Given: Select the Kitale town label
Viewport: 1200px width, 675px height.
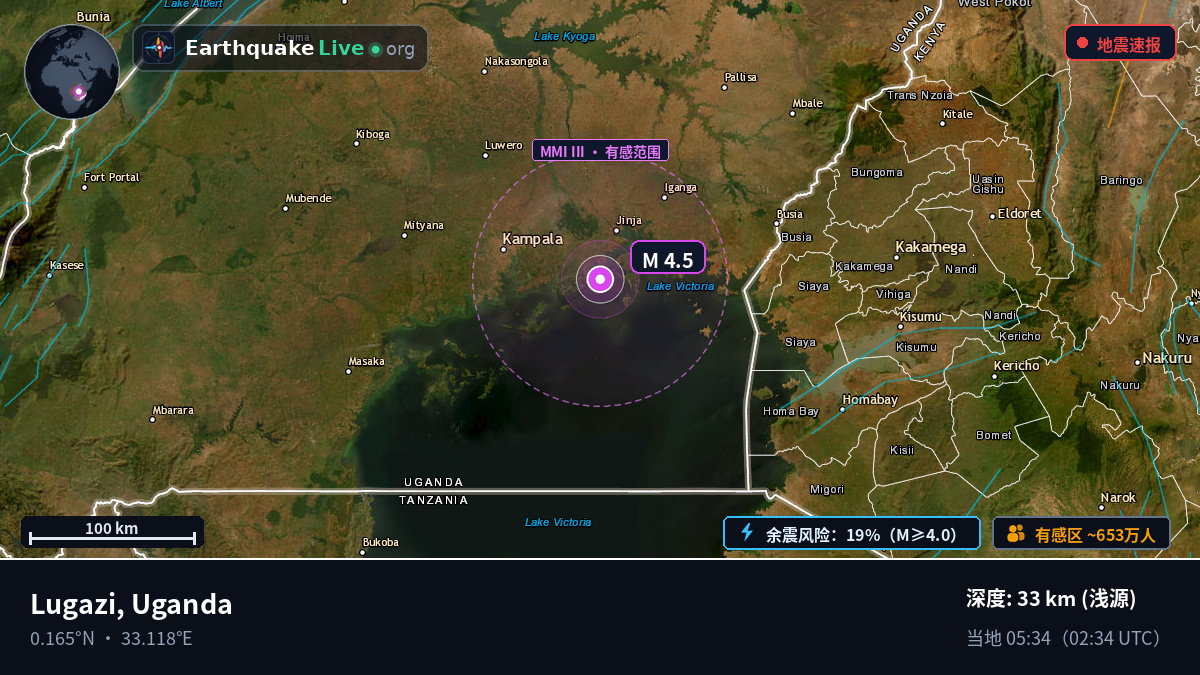Looking at the screenshot, I should click(957, 114).
